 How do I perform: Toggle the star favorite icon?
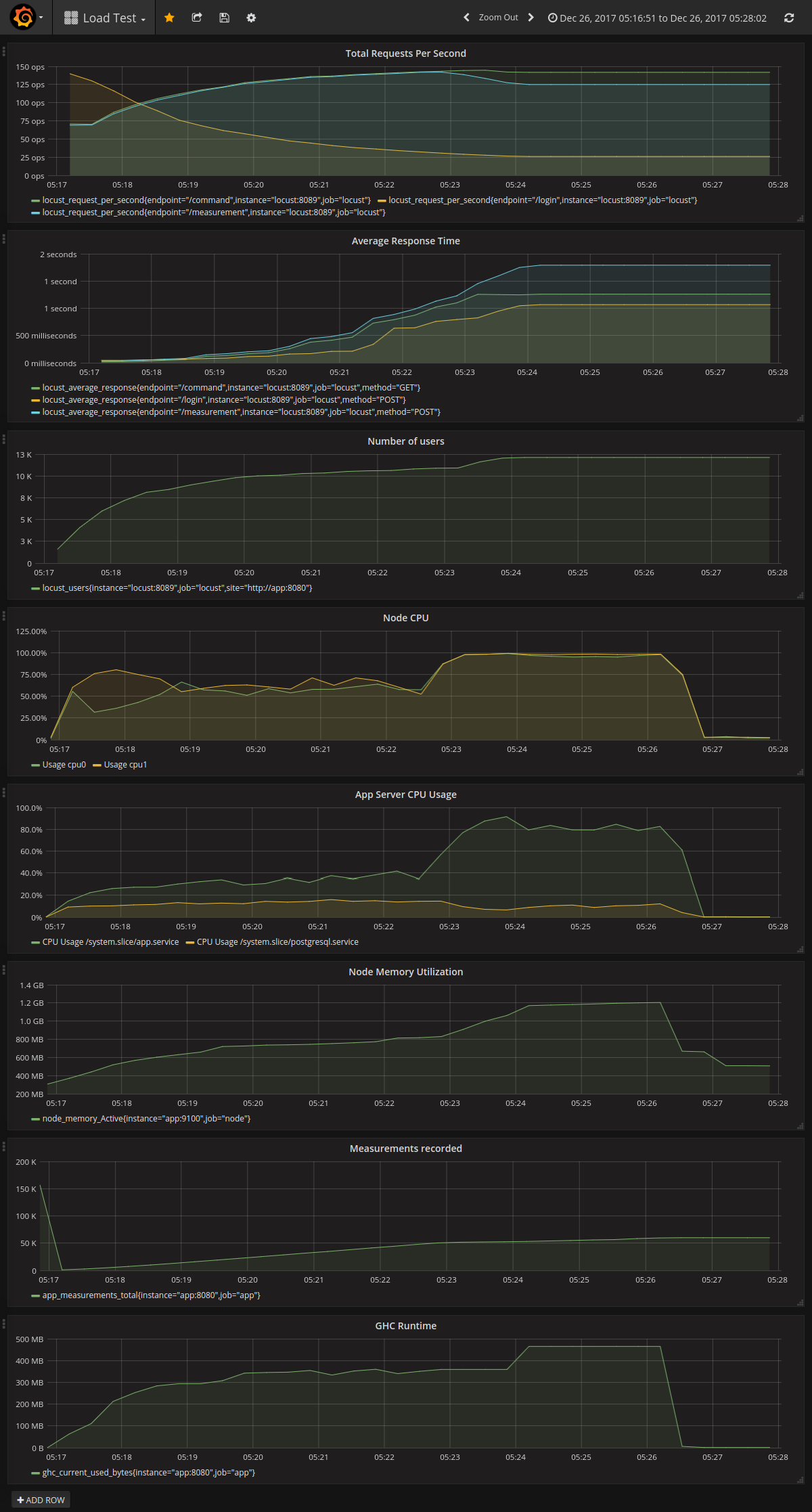(x=169, y=18)
